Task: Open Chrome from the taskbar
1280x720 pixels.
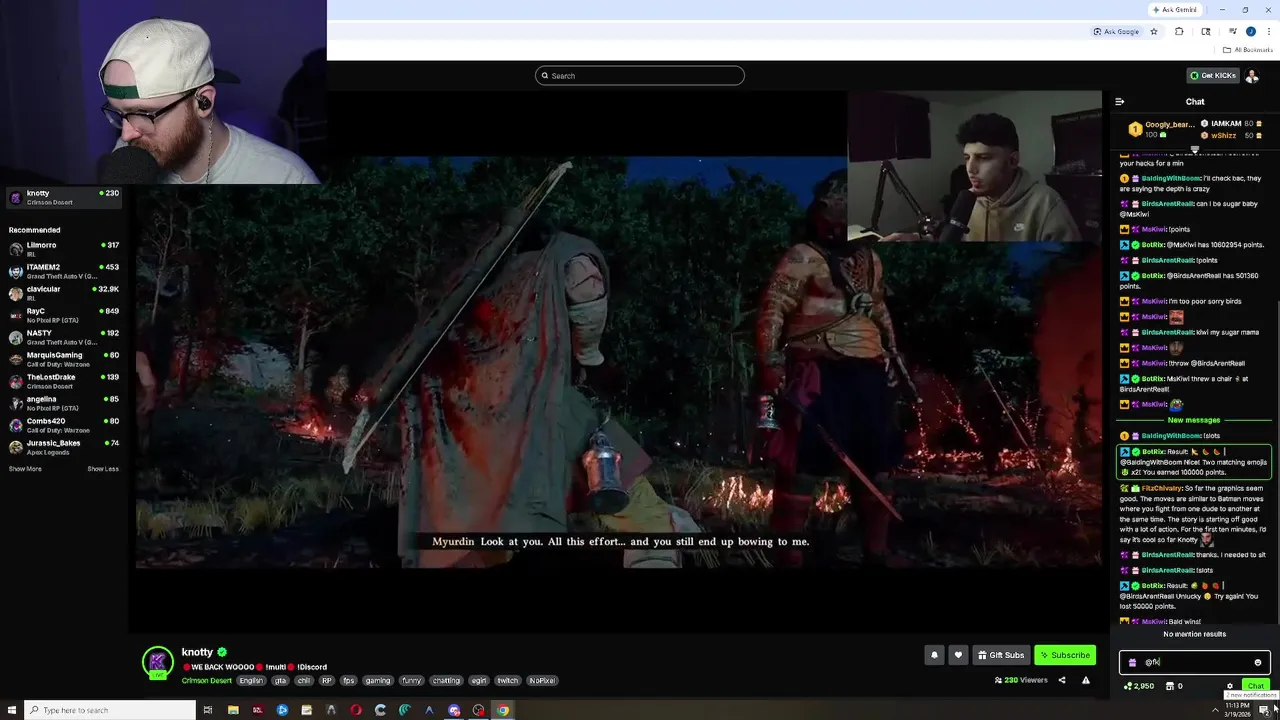Action: pyautogui.click(x=503, y=710)
